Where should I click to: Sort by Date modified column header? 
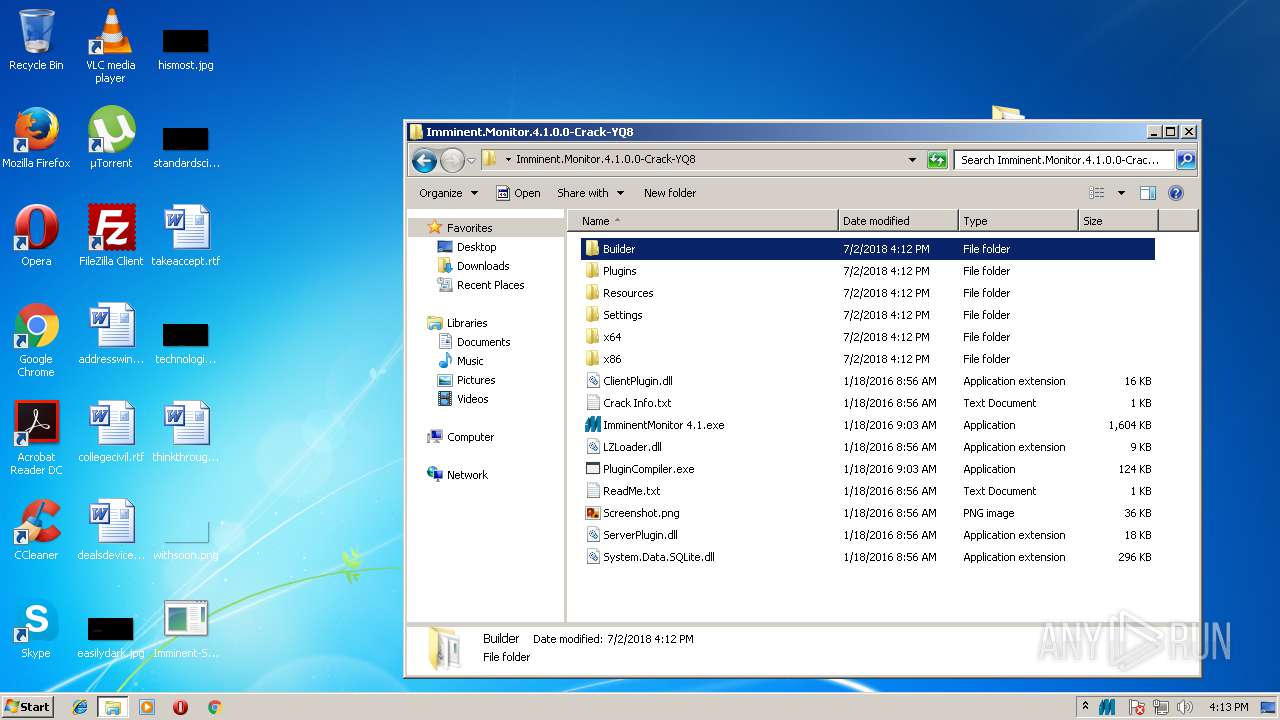(x=898, y=221)
